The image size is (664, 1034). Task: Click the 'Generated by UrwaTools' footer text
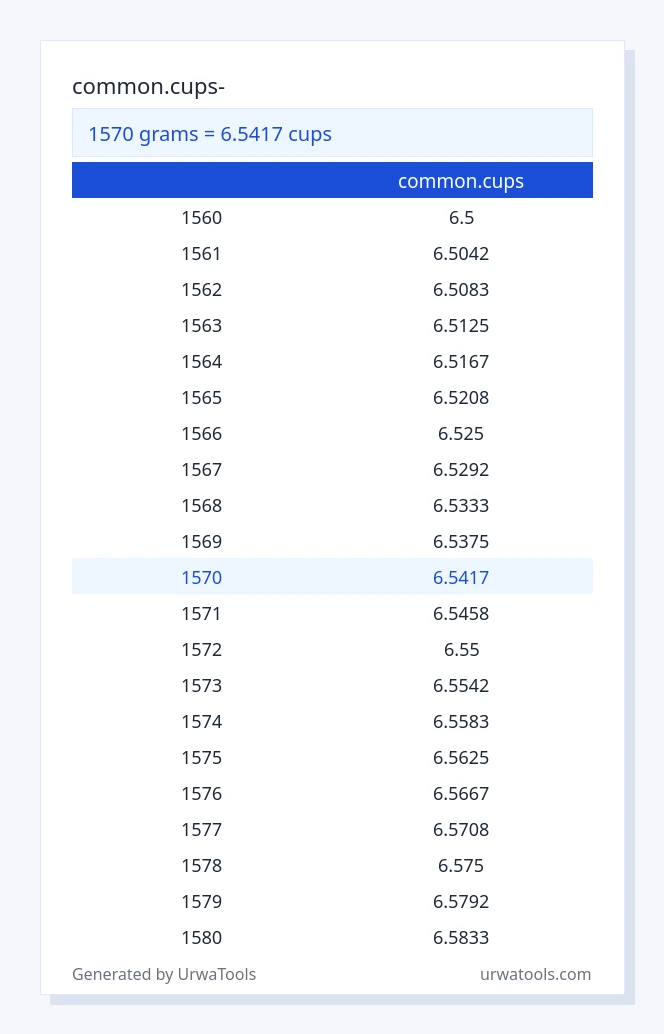[164, 974]
